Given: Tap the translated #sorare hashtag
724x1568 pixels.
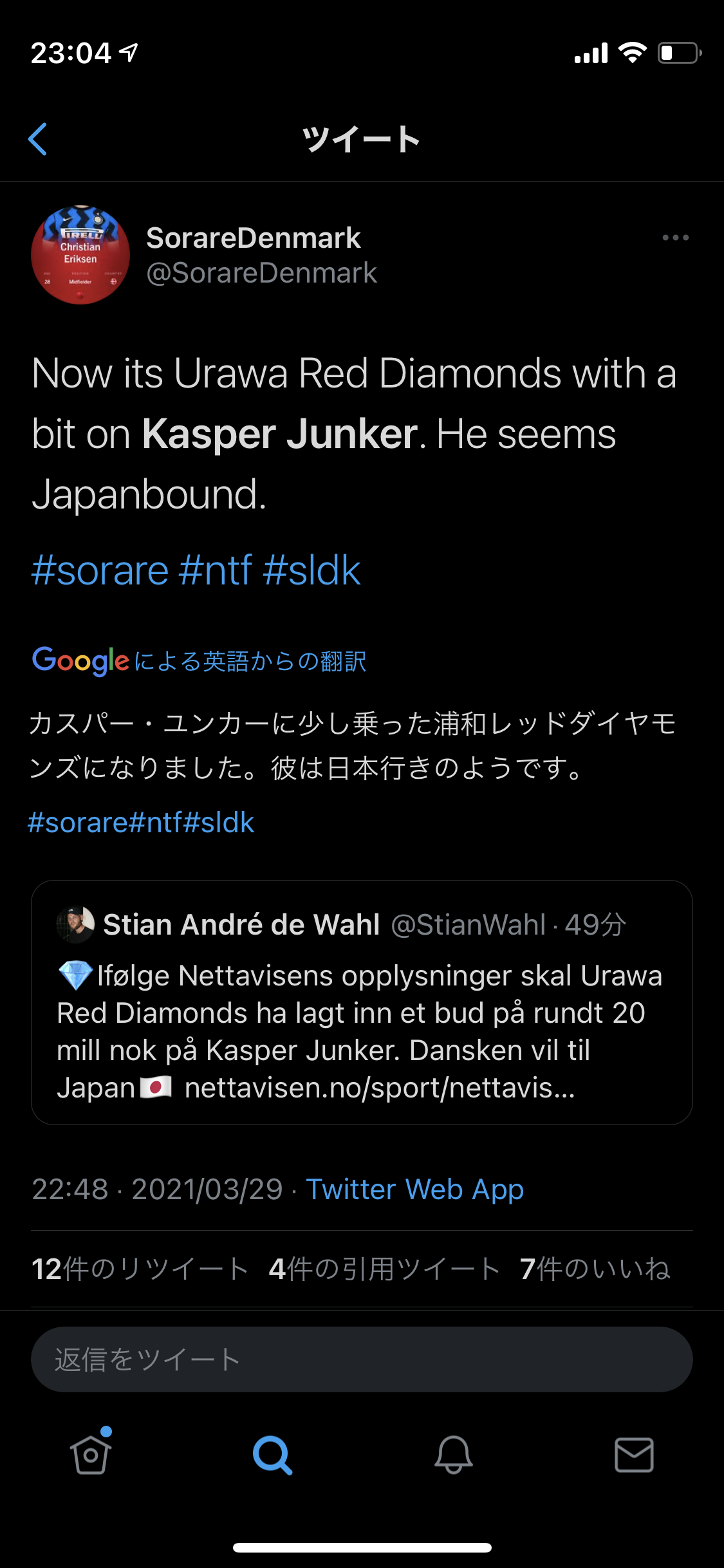Looking at the screenshot, I should tap(77, 823).
